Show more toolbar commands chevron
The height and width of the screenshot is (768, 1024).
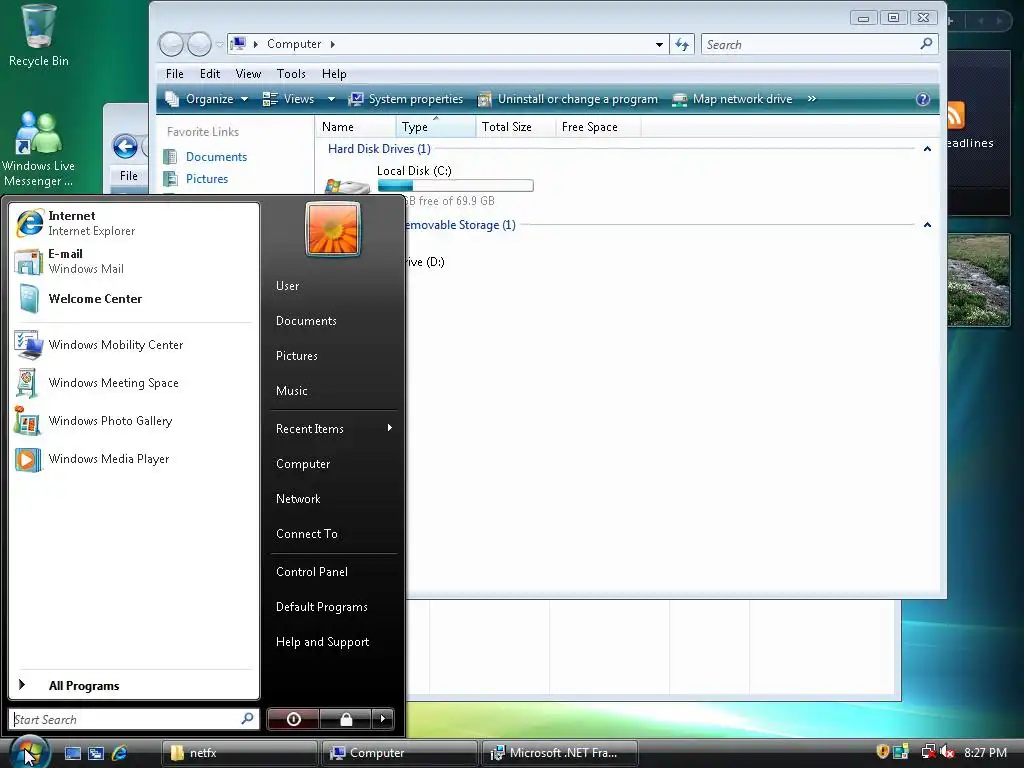pos(812,99)
